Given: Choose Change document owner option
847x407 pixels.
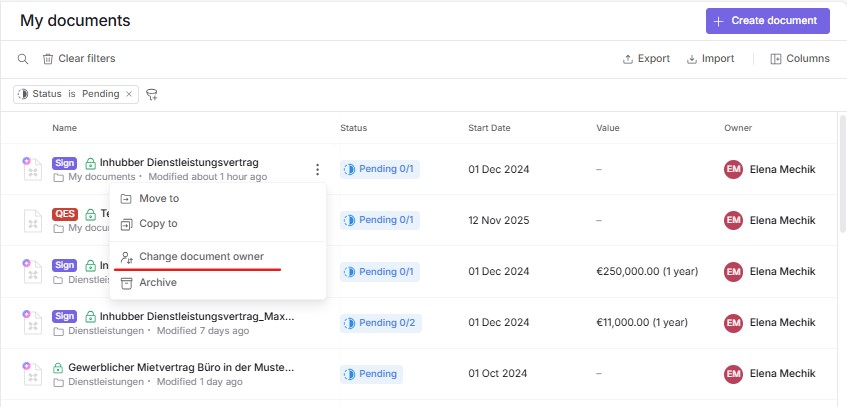Looking at the screenshot, I should coord(200,257).
